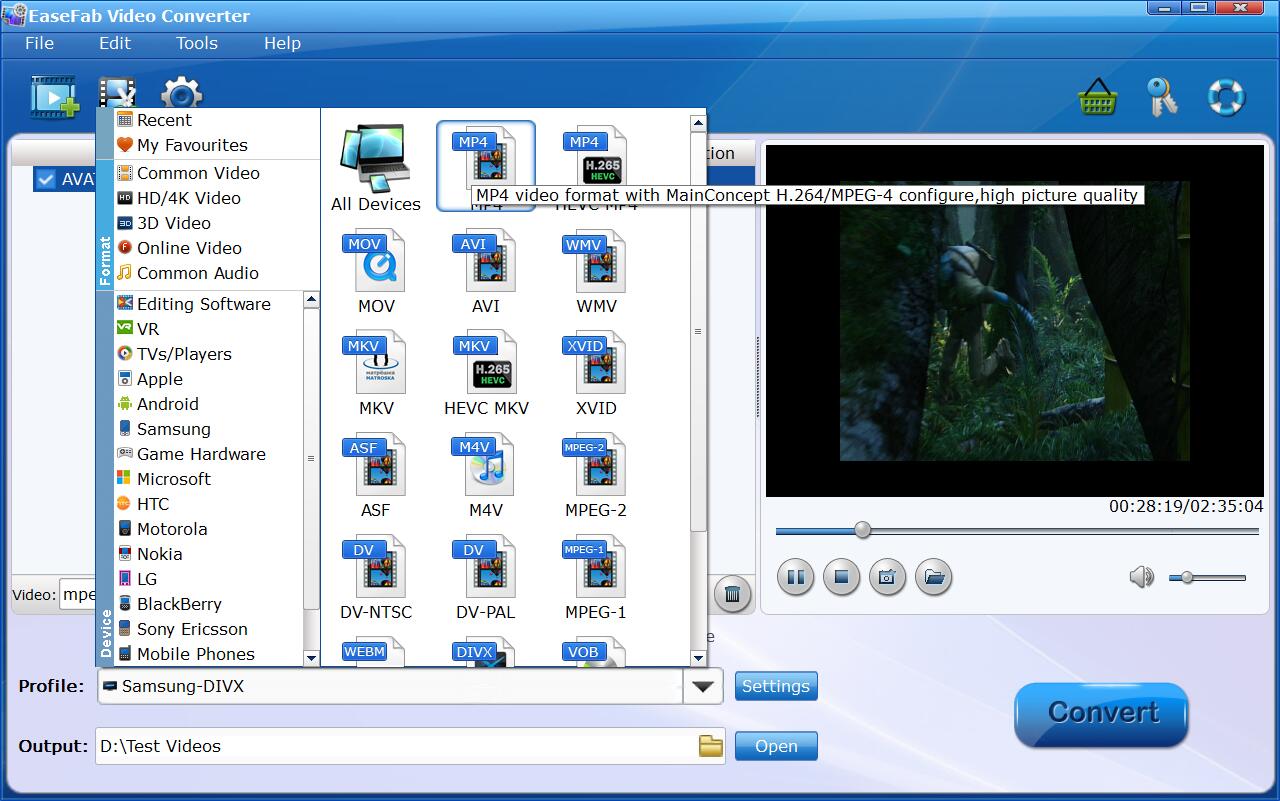Select the DV-NTSC format icon
Image resolution: width=1280 pixels, height=801 pixels.
click(x=376, y=578)
